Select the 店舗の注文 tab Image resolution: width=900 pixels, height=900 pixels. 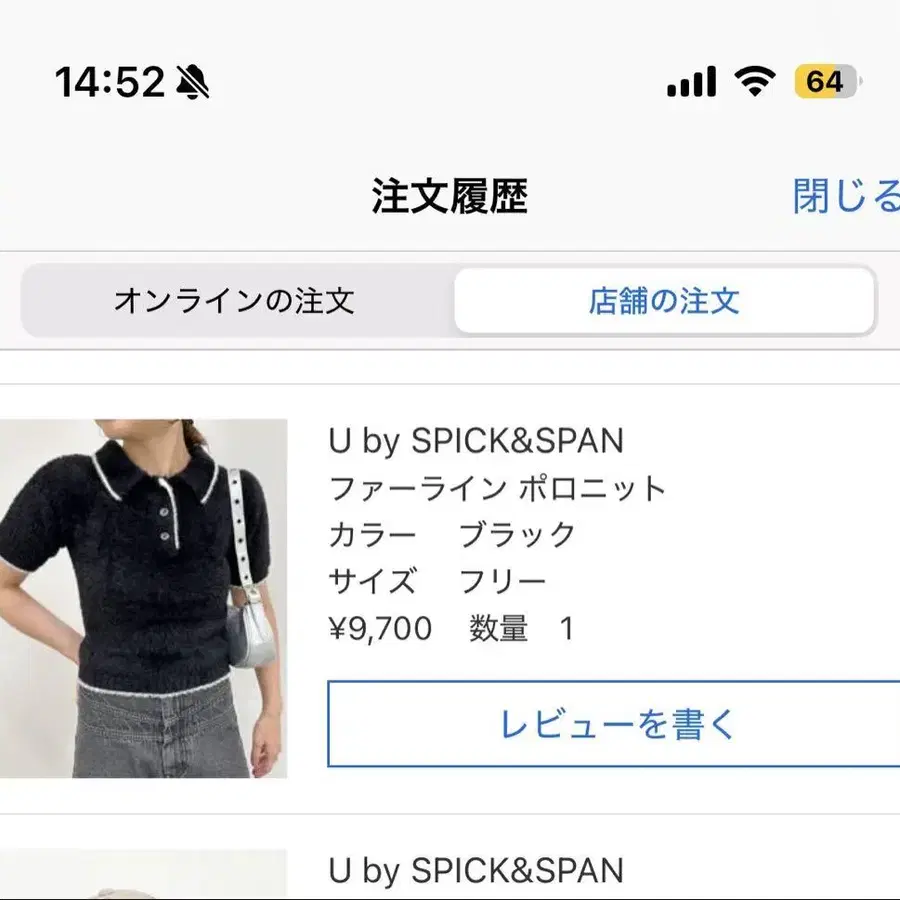[x=664, y=301]
